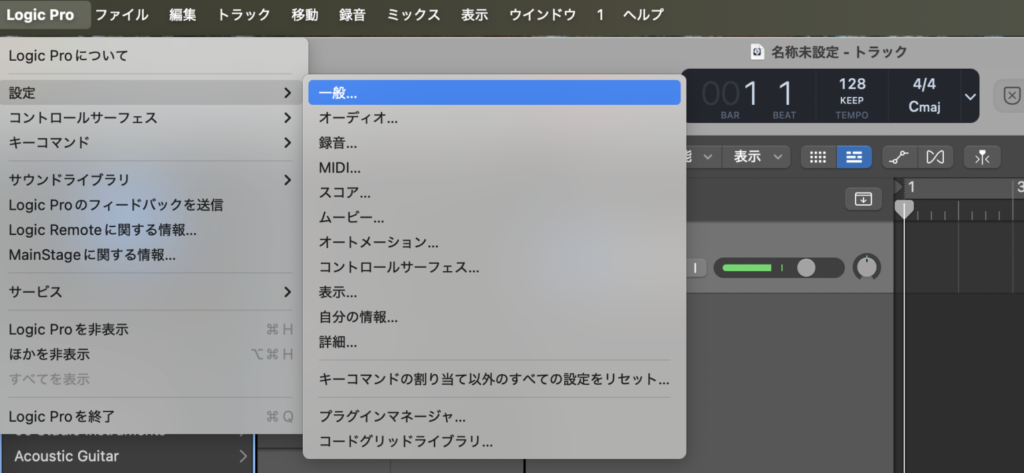Select 自分の情報... settings
The width and height of the screenshot is (1024, 473).
point(494,318)
